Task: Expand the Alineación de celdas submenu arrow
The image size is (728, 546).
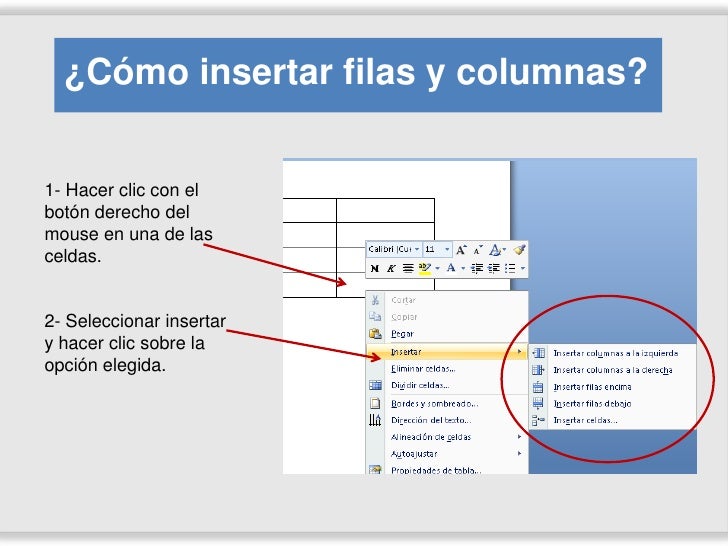Action: [x=520, y=437]
